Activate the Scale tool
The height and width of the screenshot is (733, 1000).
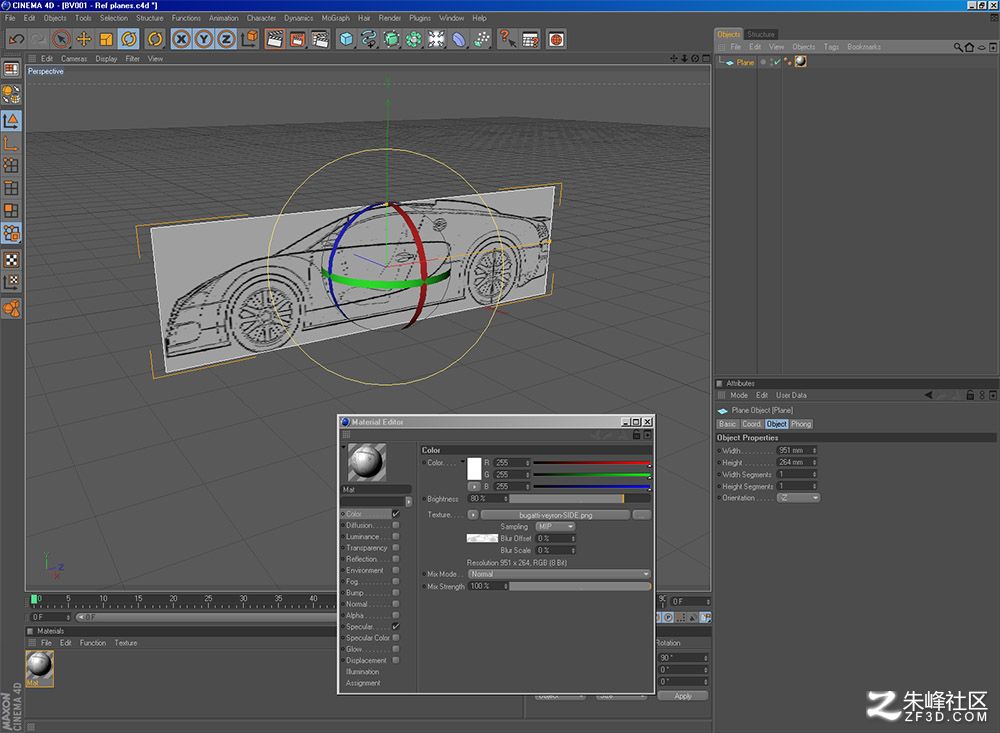[106, 40]
